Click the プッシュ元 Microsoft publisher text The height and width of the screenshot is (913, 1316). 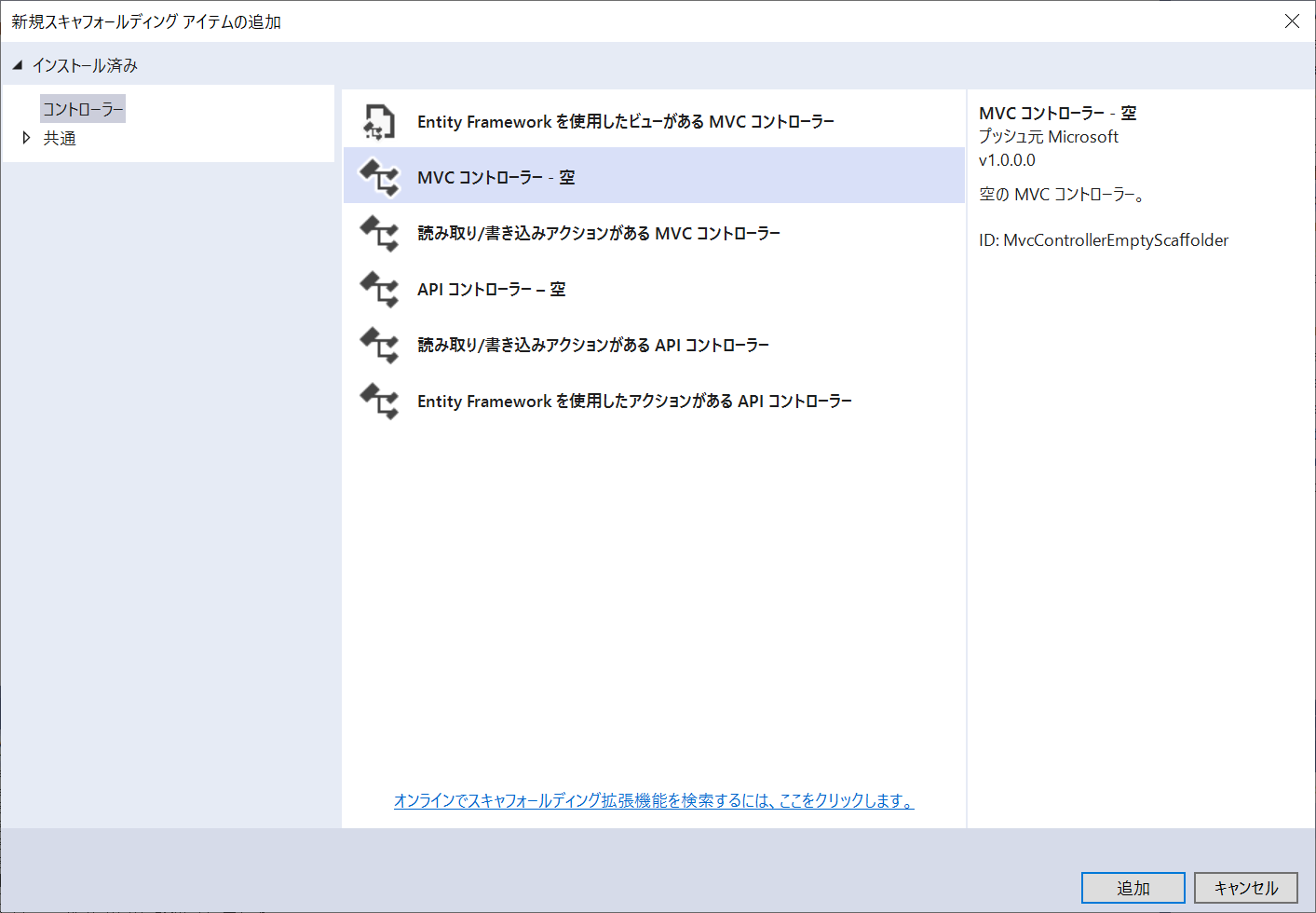[x=1049, y=137]
